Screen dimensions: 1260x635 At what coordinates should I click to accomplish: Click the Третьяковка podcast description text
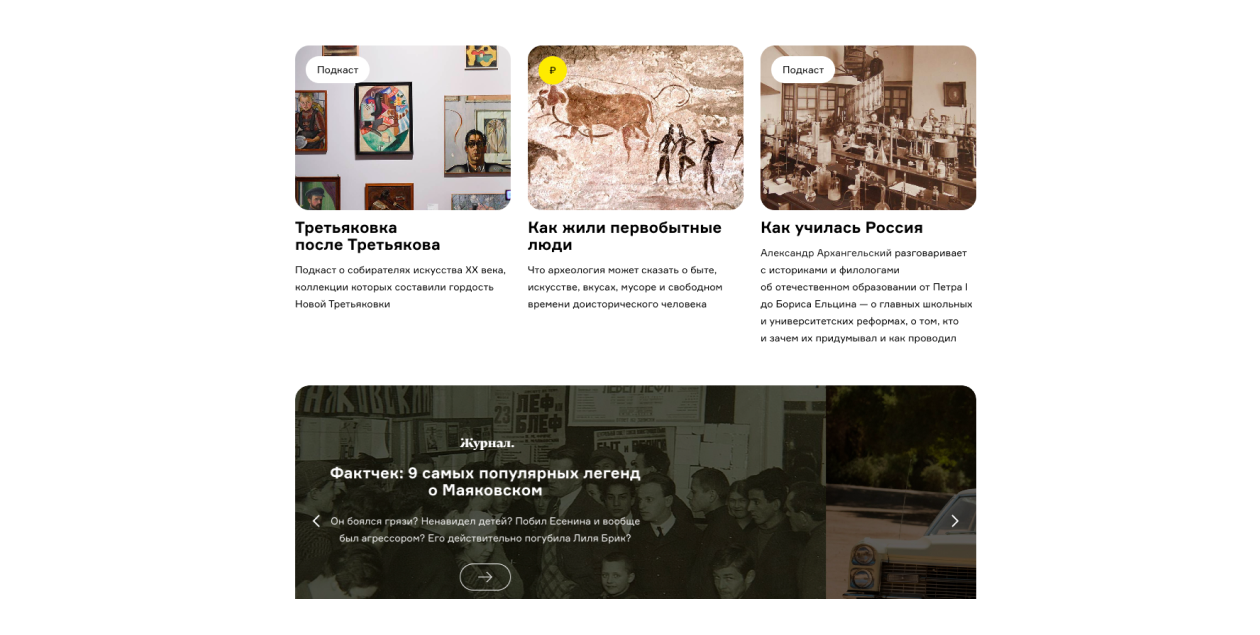401,287
